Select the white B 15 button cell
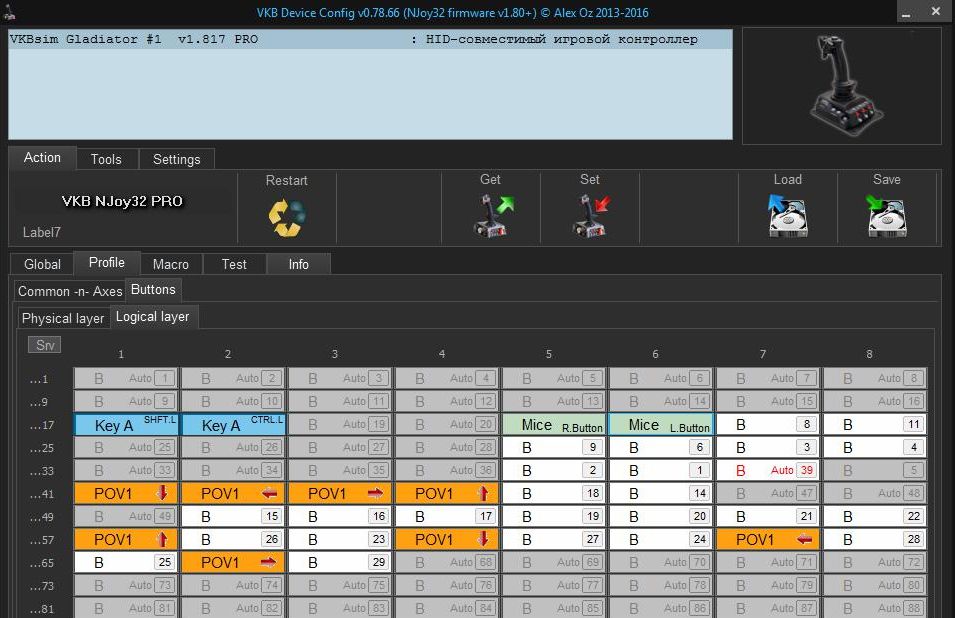The image size is (955, 618). tap(233, 516)
